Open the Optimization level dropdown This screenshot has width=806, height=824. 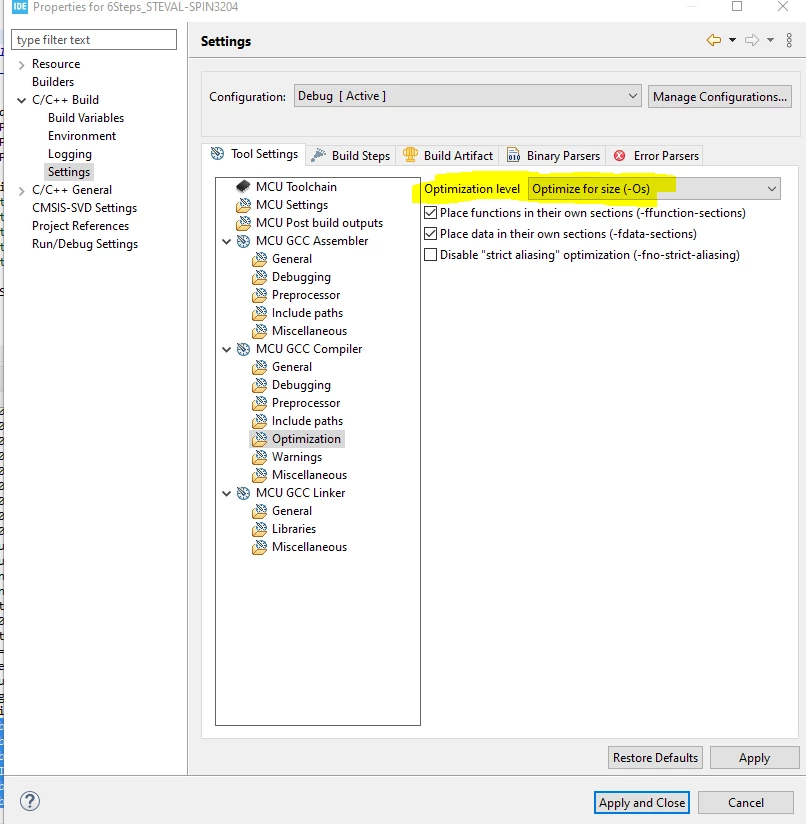click(654, 189)
